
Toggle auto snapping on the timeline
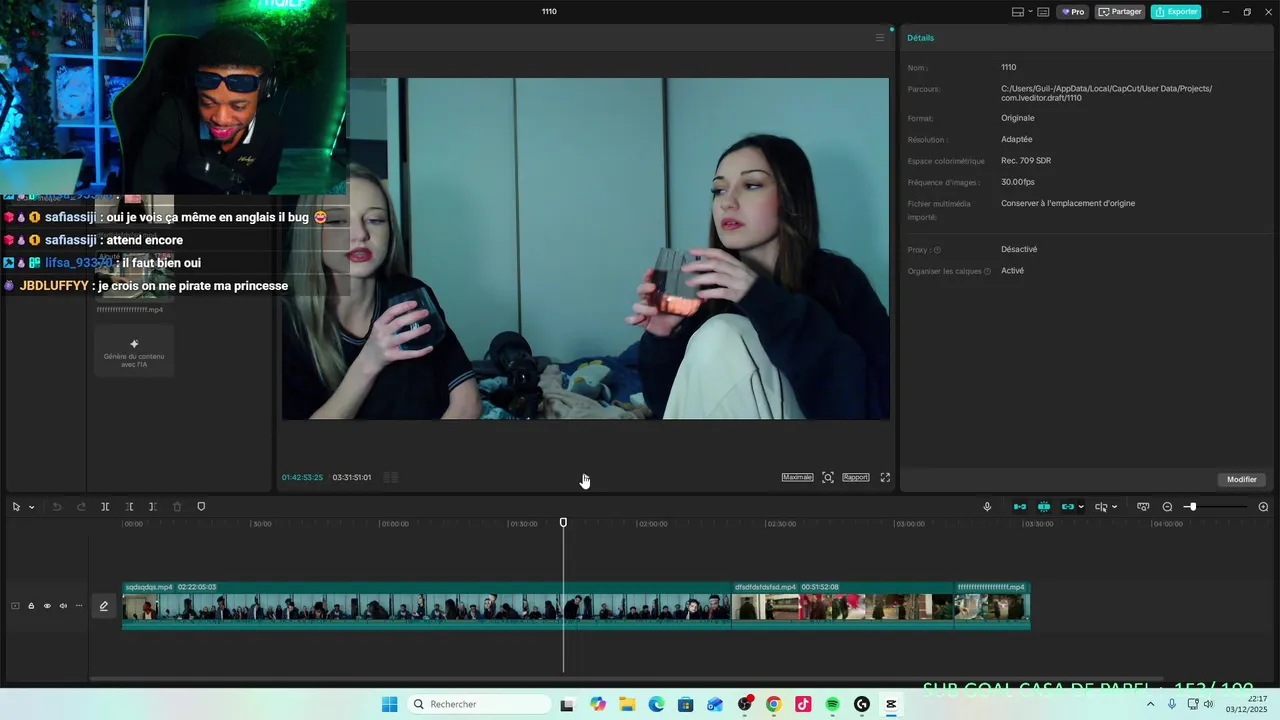1044,507
